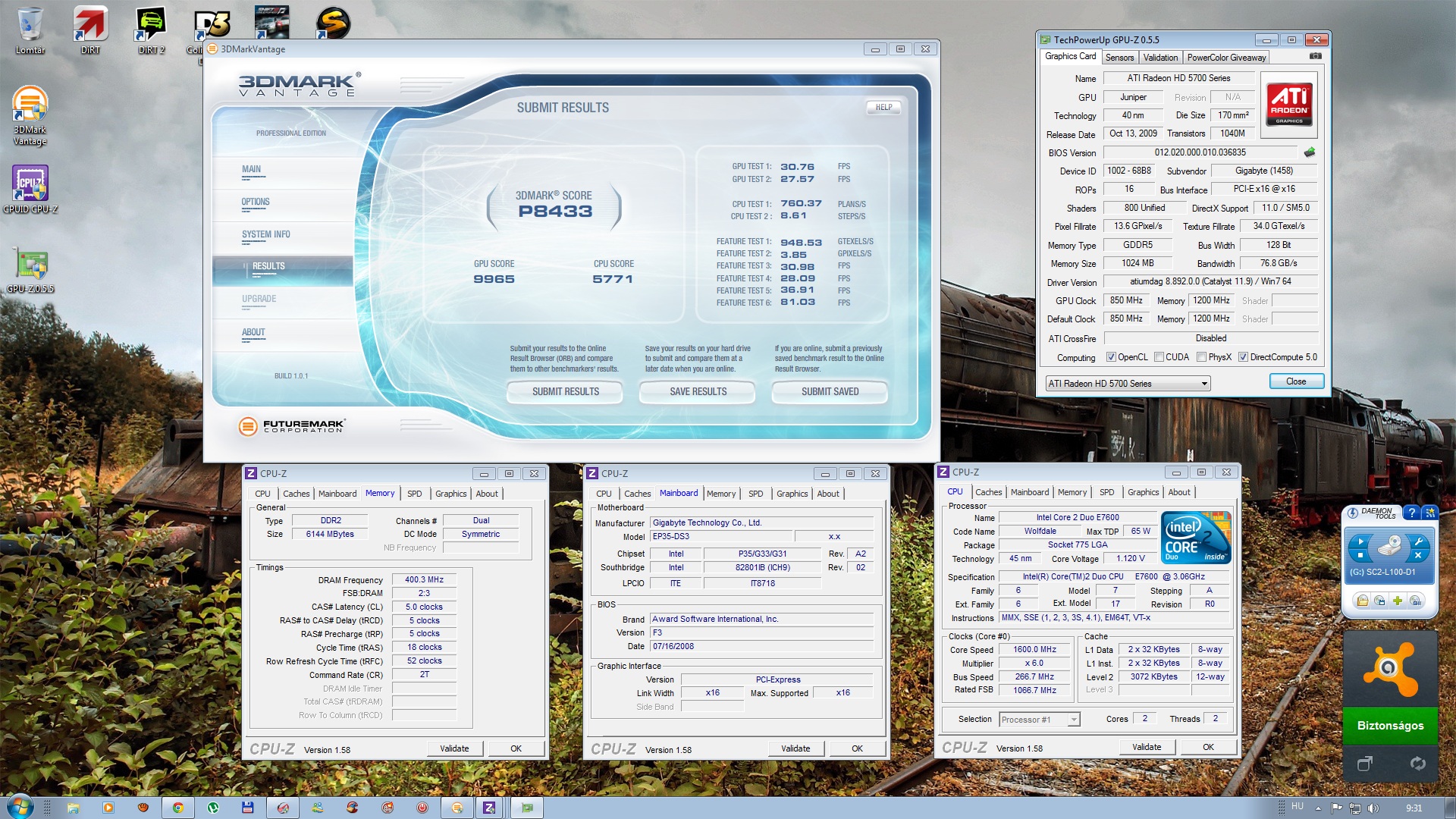Click the Chrome icon in the taskbar
The height and width of the screenshot is (819, 1456).
[177, 808]
